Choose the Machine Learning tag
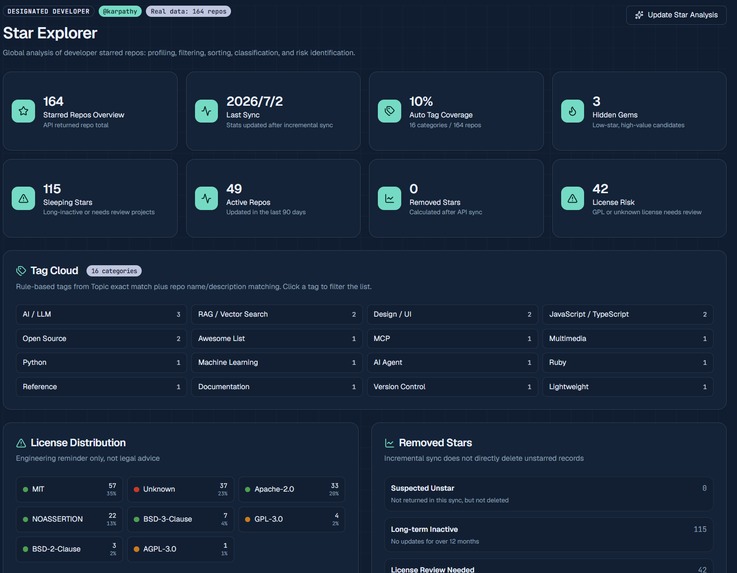This screenshot has width=737, height=573. (277, 362)
